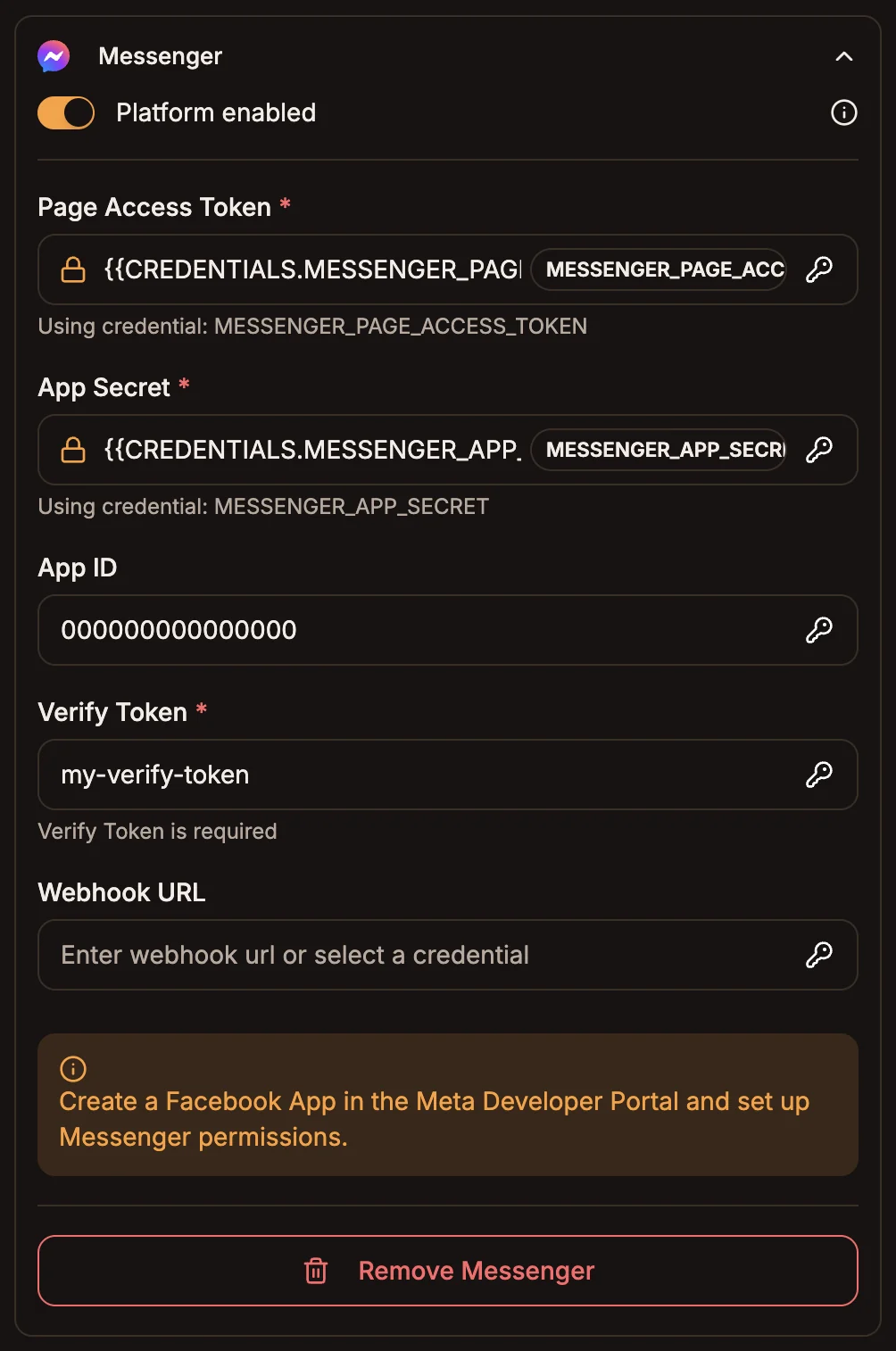This screenshot has height=1351, width=896.
Task: Click the Messenger logo icon
Action: (54, 56)
